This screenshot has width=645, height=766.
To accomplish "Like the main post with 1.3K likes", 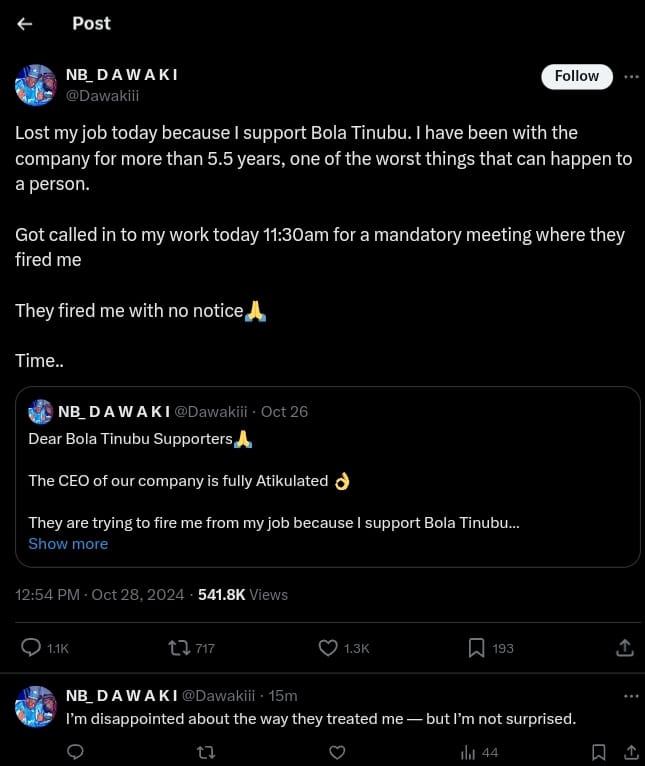I will point(328,648).
